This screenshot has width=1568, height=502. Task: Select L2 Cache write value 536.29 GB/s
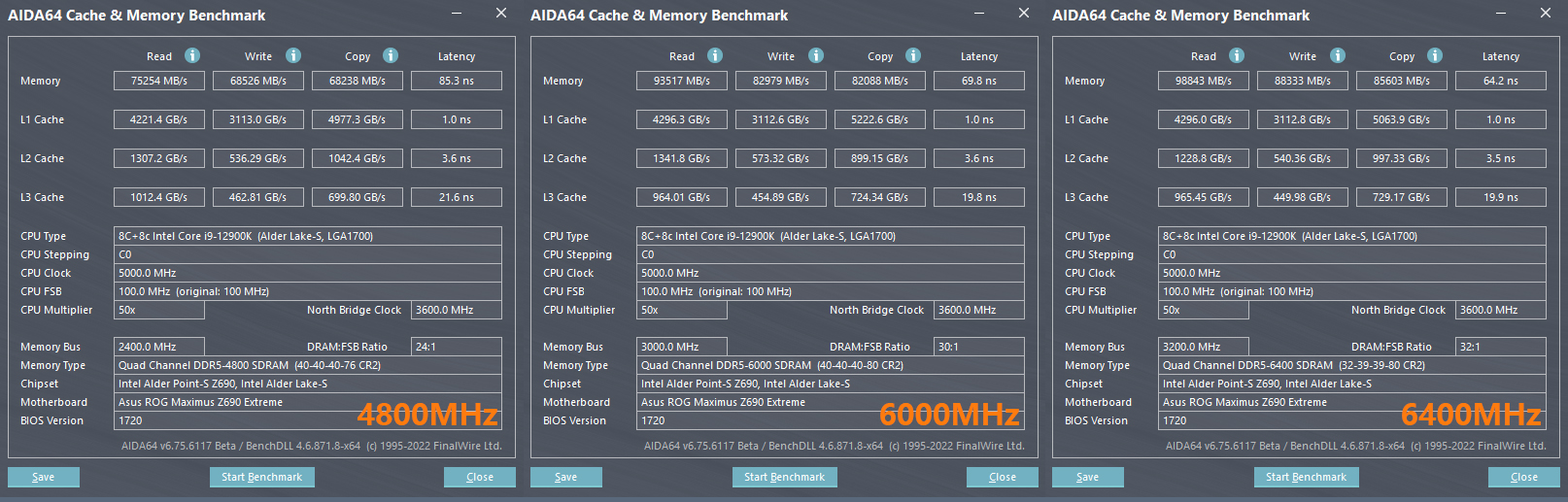tap(258, 158)
